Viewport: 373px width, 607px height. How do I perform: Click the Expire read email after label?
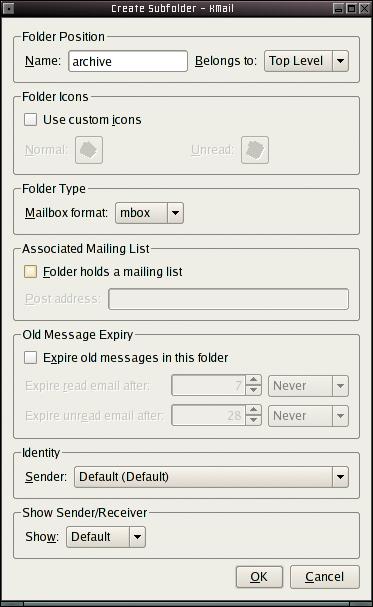tap(87, 386)
